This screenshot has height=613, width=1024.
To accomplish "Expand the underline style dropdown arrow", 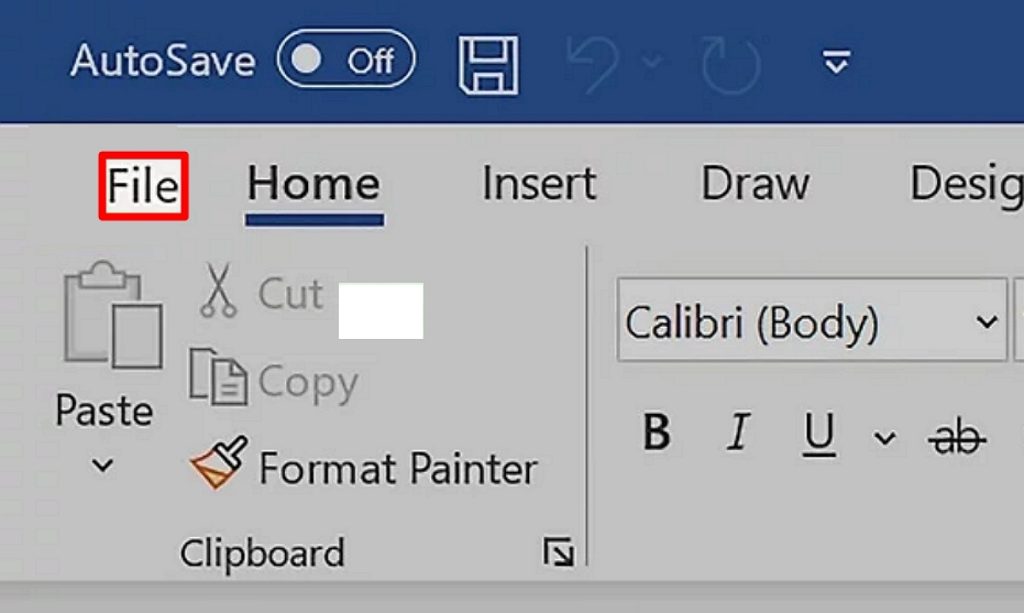I will 884,437.
